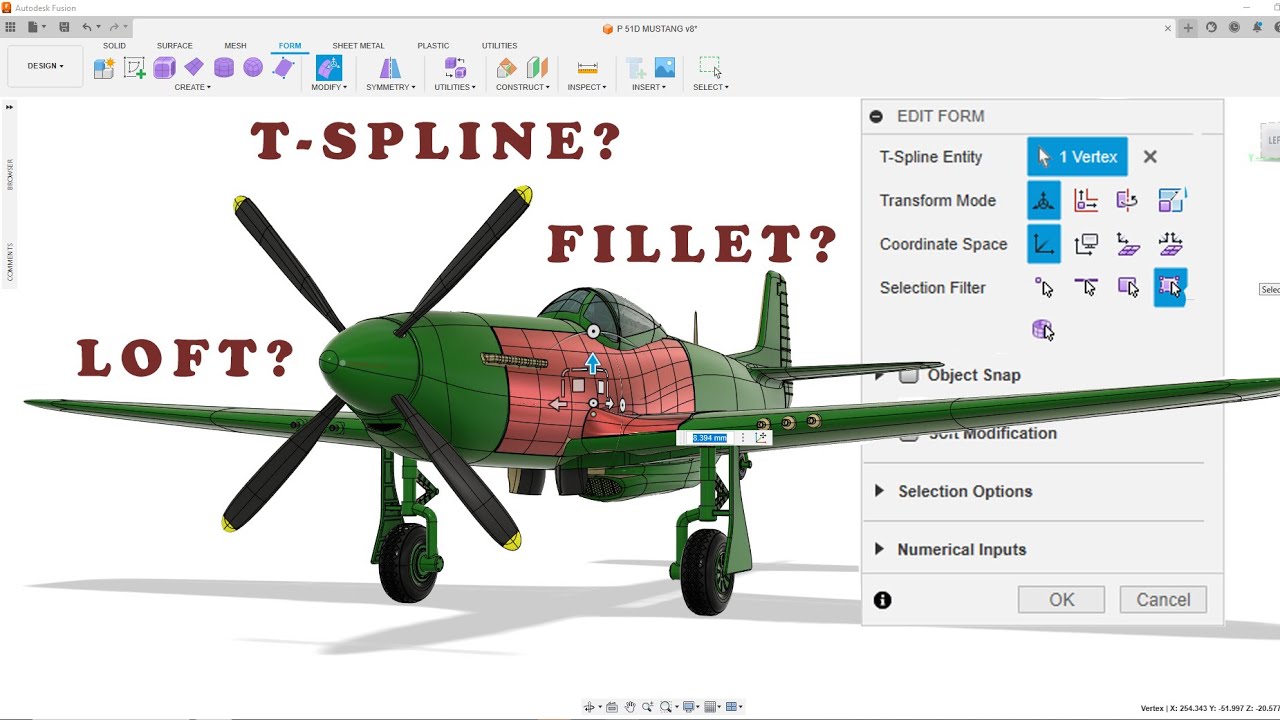The image size is (1280, 720).
Task: Expand the CONSTRUCT dropdown menu
Action: tap(523, 87)
